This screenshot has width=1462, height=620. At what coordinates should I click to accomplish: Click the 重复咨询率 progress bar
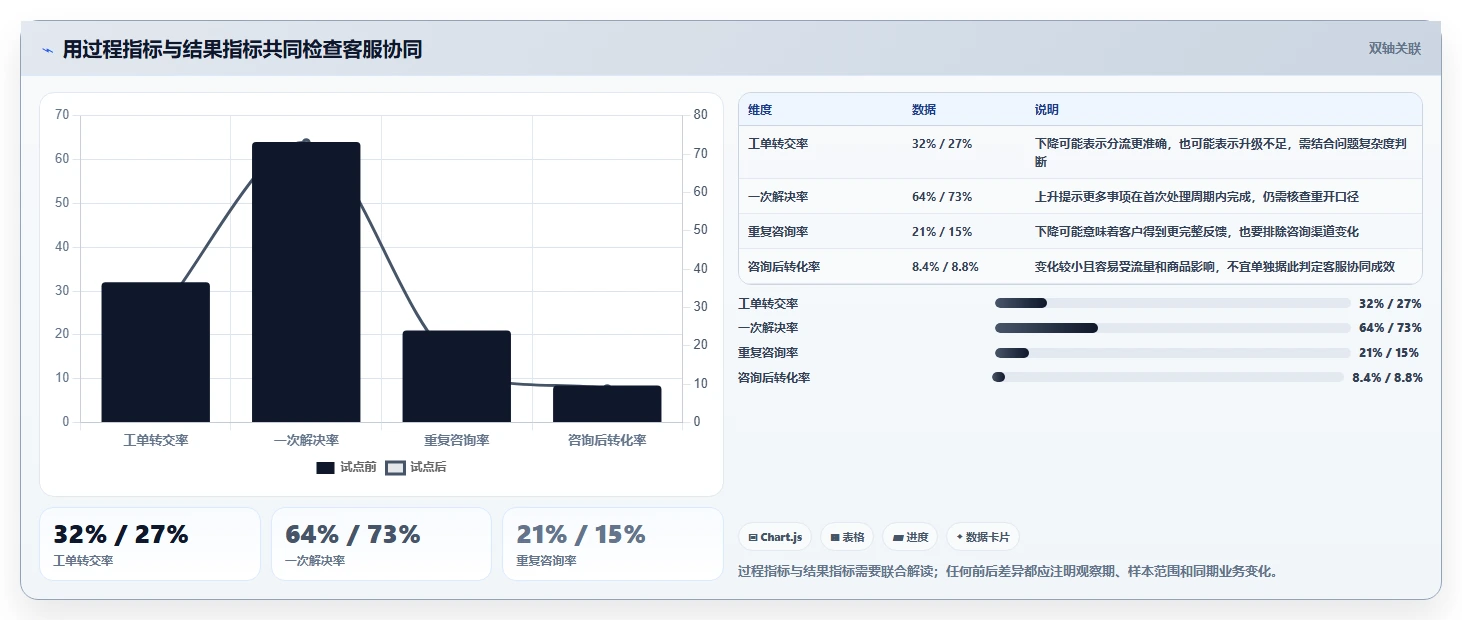[1173, 353]
